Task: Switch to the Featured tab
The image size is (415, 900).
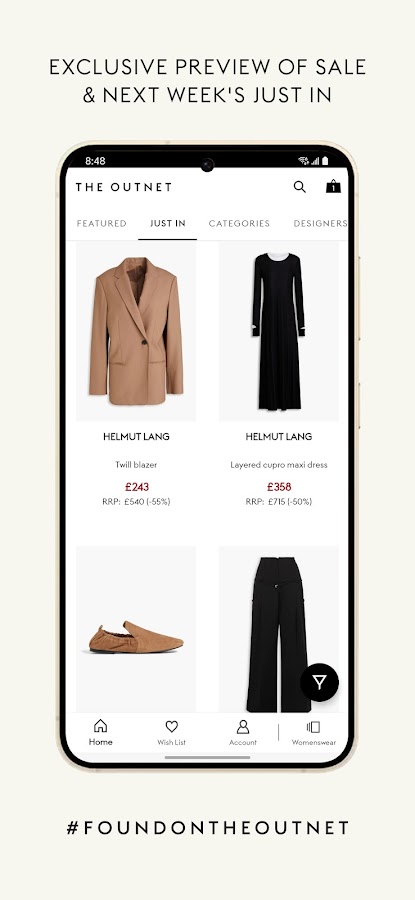Action: click(102, 223)
